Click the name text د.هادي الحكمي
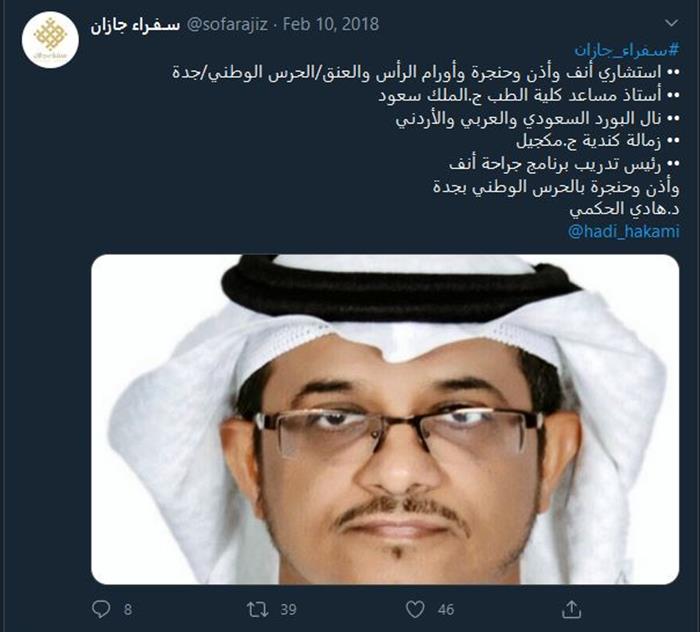 [624, 209]
